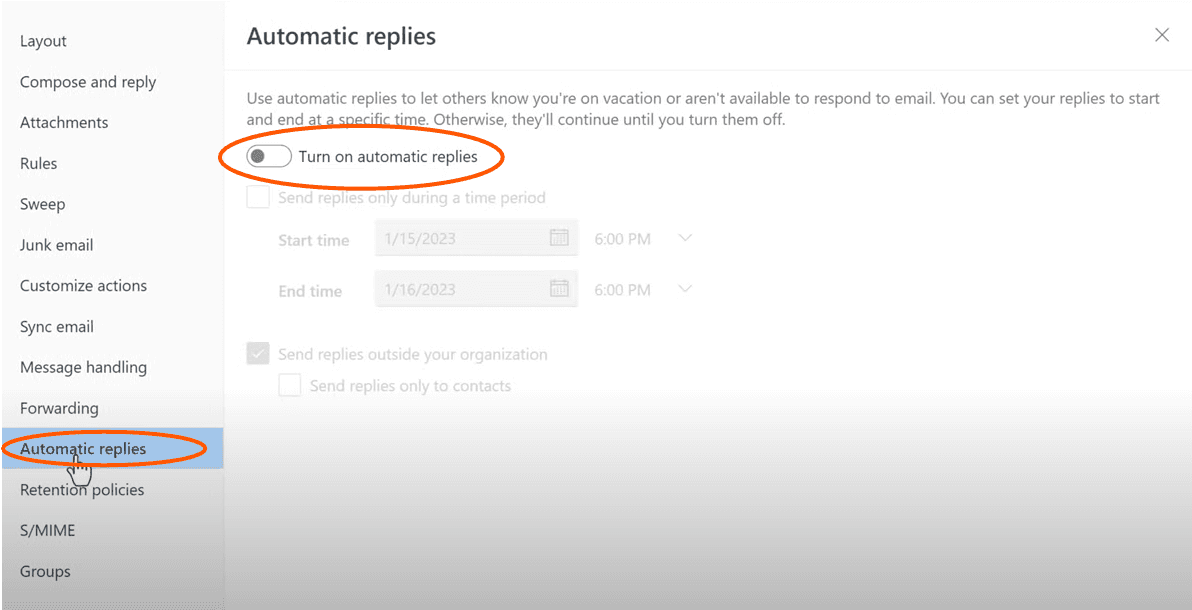Open the Forwarding settings page
The image size is (1192, 610).
(x=59, y=408)
